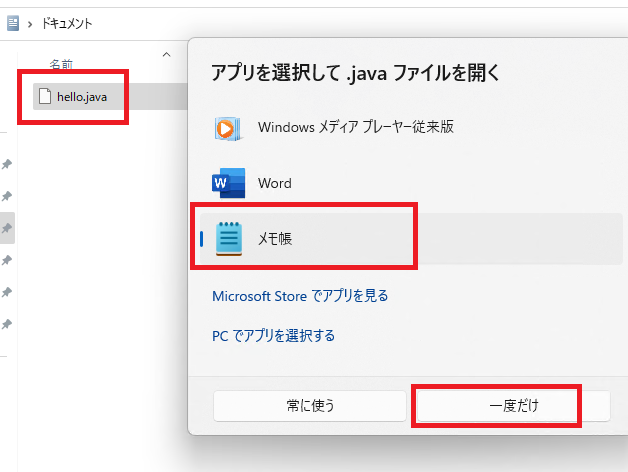This screenshot has width=628, height=472.
Task: Click the blue Word app icon
Action: coord(228,184)
